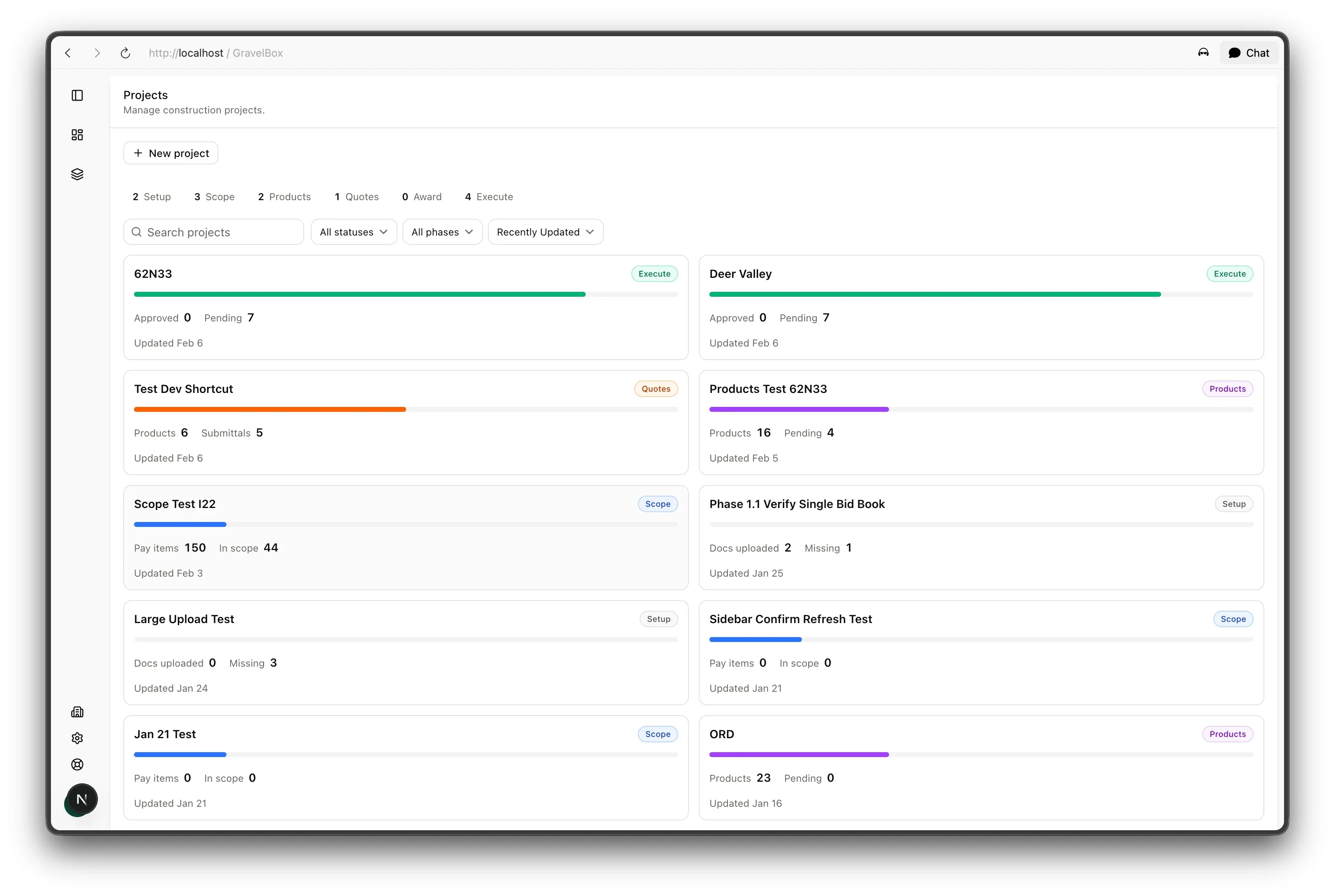The width and height of the screenshot is (1335, 896).
Task: Expand the All phases dropdown
Action: click(x=442, y=231)
